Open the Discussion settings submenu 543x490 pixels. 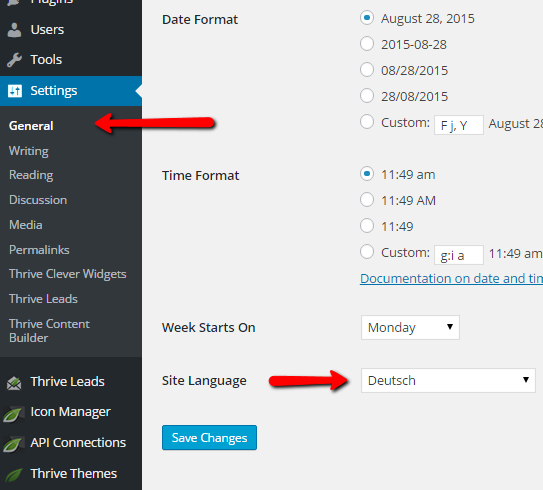tap(38, 200)
